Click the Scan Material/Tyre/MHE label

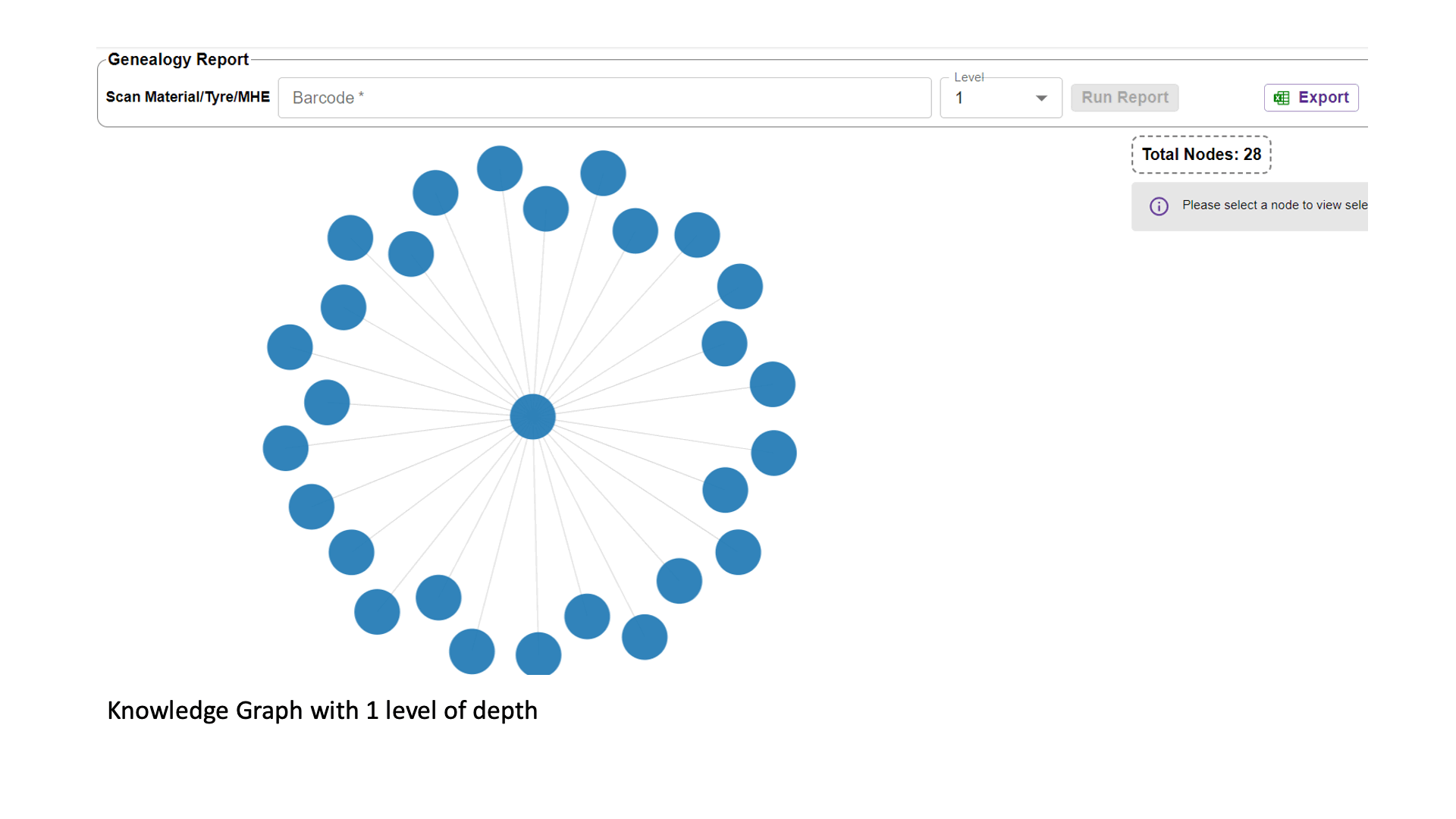[x=187, y=97]
